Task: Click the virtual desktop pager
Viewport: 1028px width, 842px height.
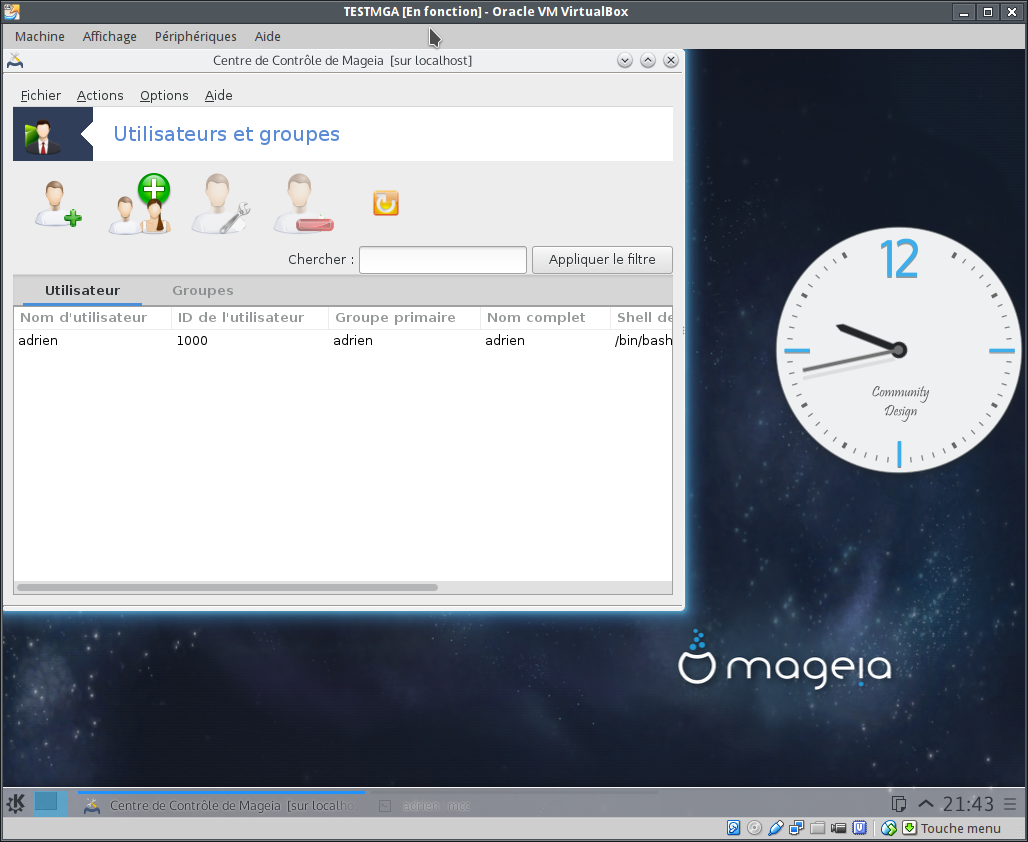Action: point(50,803)
